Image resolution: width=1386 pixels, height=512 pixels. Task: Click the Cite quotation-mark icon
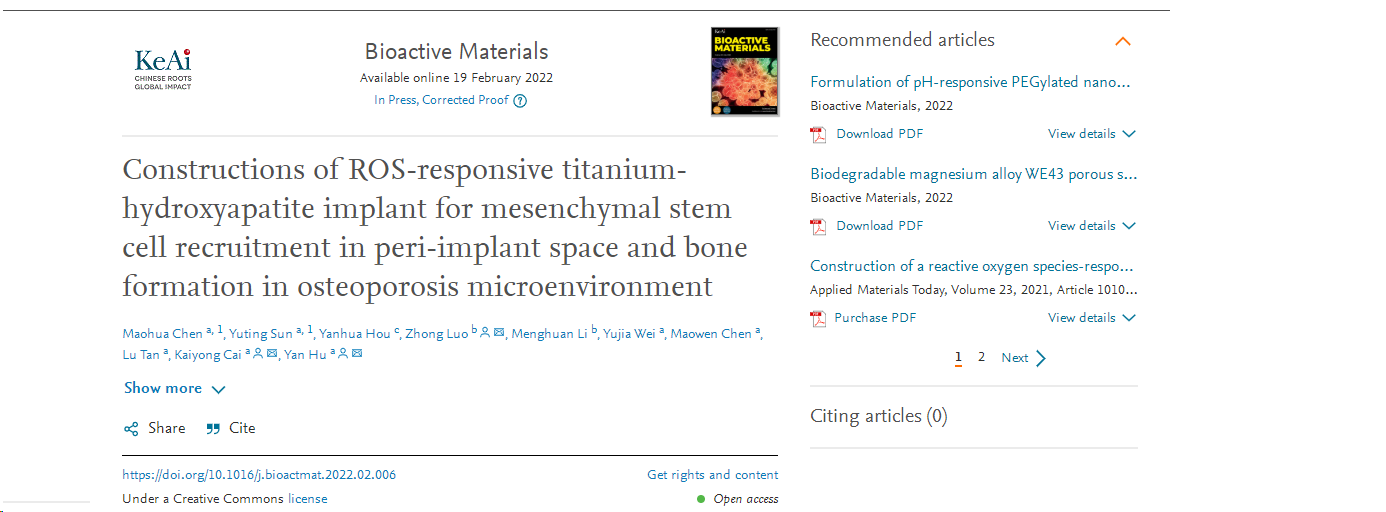tap(213, 429)
